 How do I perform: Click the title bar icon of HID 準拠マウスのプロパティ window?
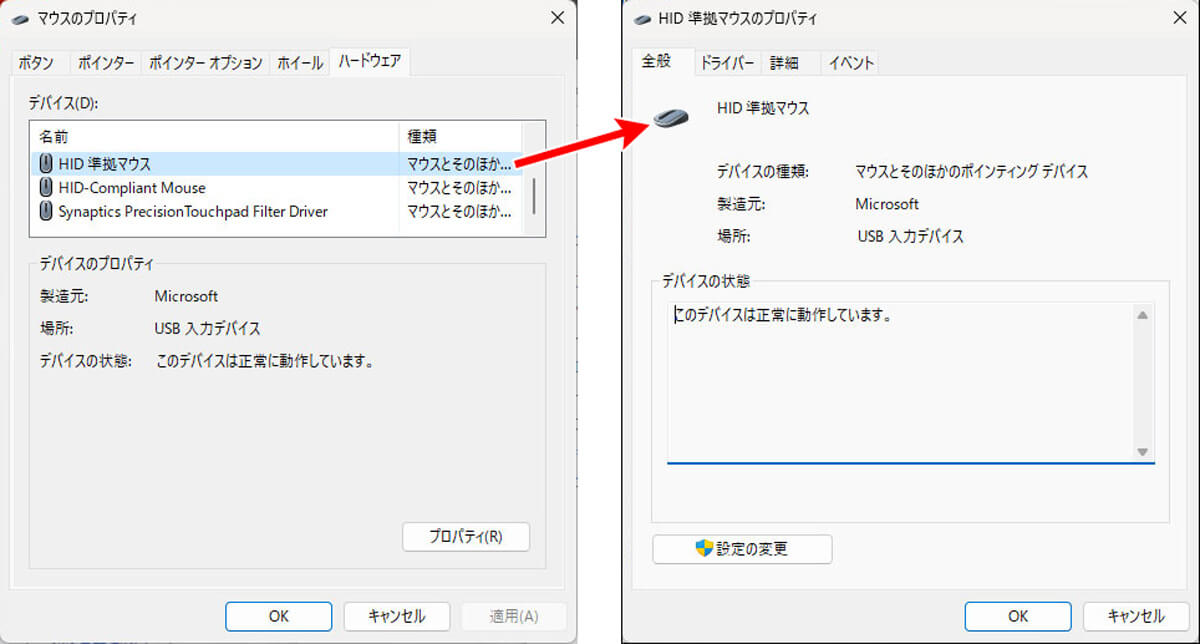[x=640, y=18]
